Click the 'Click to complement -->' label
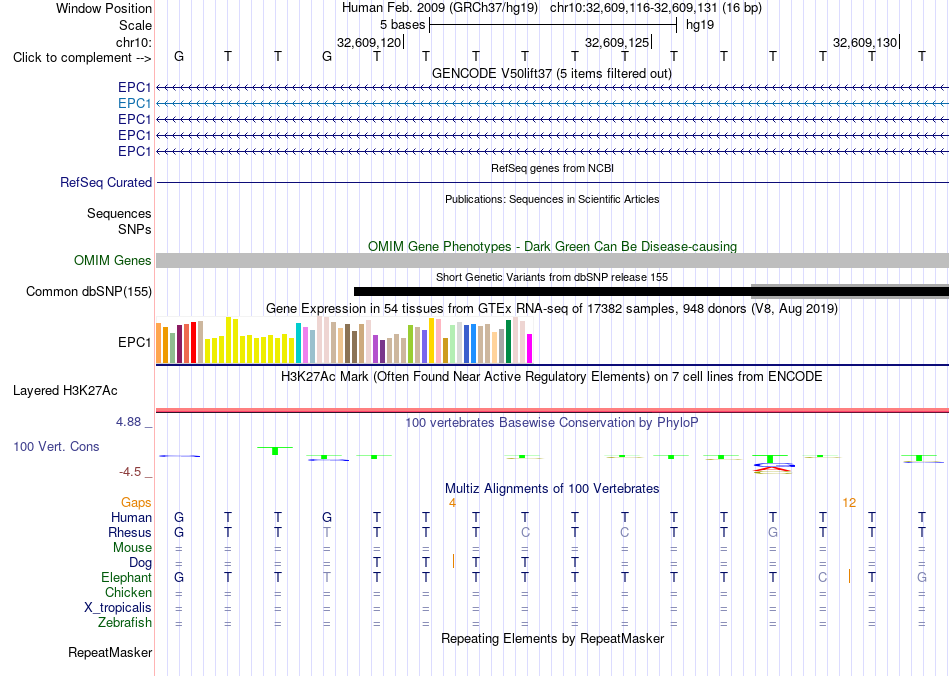Viewport: 950px width, 676px height. click(82, 58)
